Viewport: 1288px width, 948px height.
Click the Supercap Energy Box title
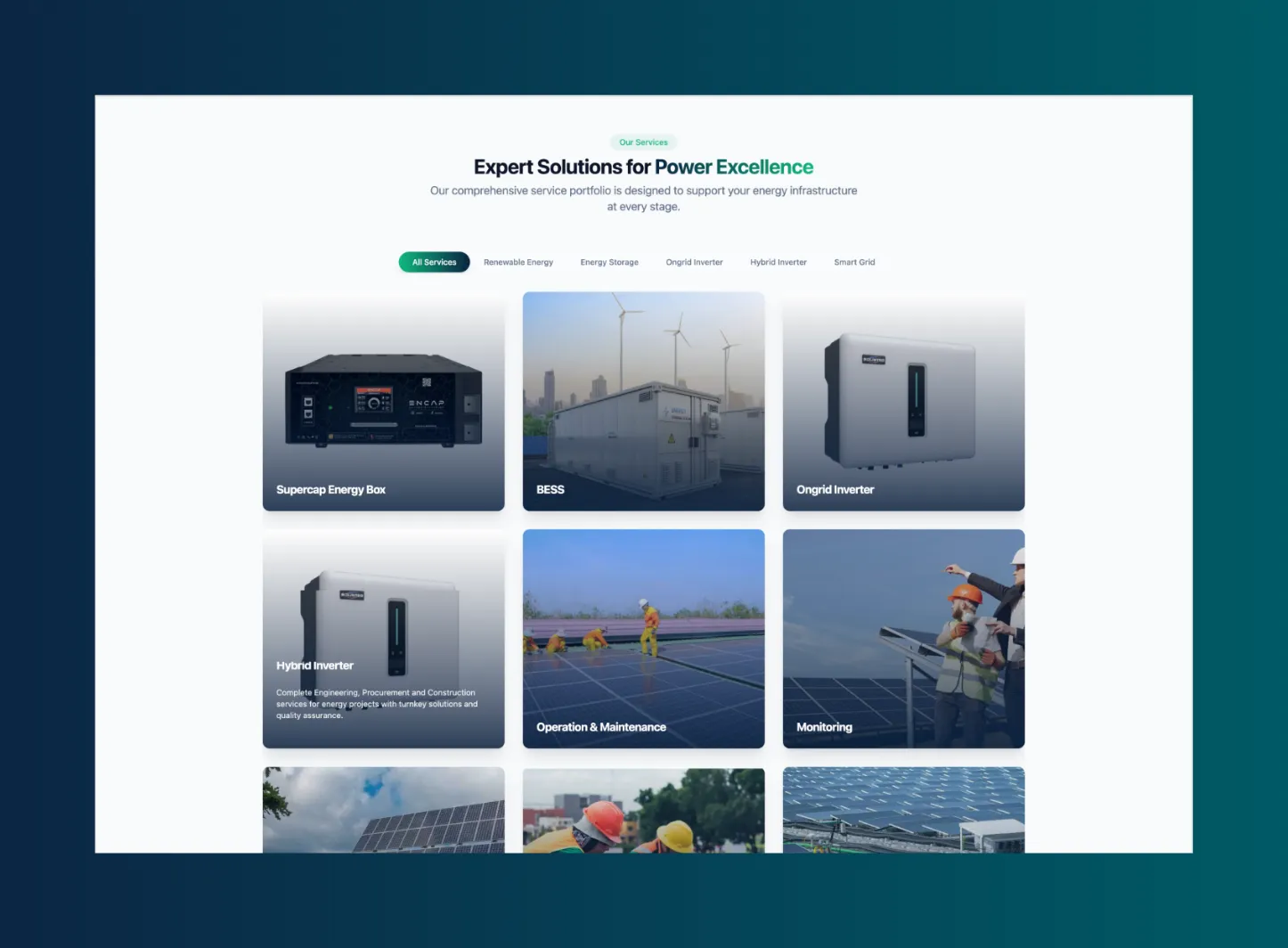pos(330,490)
